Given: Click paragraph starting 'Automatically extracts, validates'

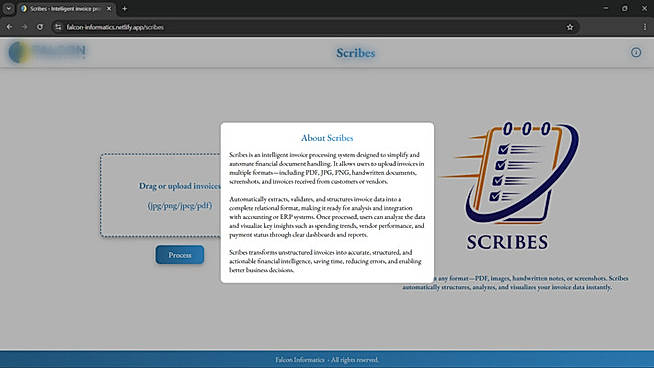Looking at the screenshot, I should point(327,217).
